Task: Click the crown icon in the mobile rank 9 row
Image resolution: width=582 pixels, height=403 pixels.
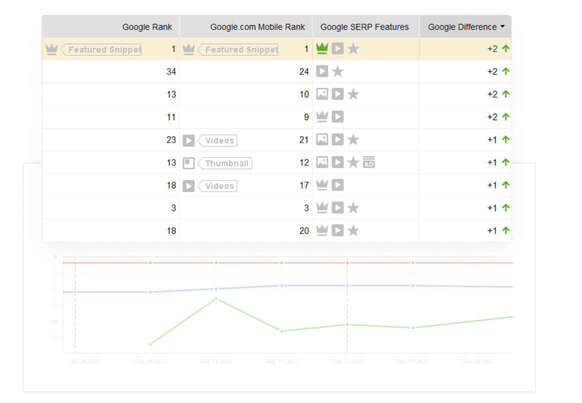Action: (x=322, y=117)
